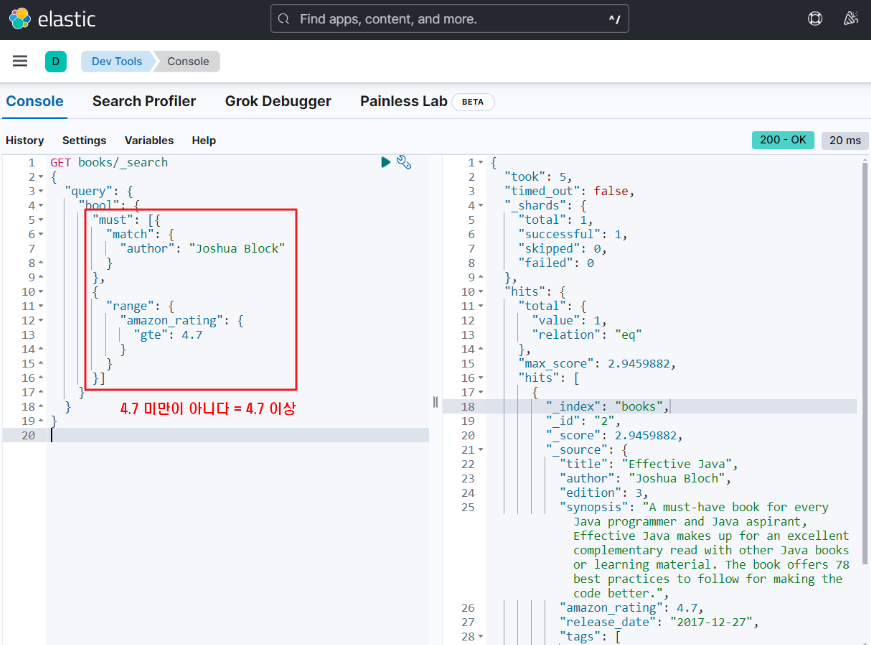The width and height of the screenshot is (871, 645).
Task: Click the panel resize handle
Action: coord(436,402)
